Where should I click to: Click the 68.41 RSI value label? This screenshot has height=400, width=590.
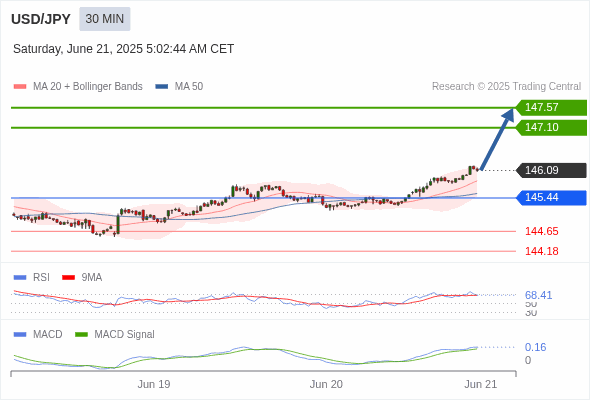538,295
